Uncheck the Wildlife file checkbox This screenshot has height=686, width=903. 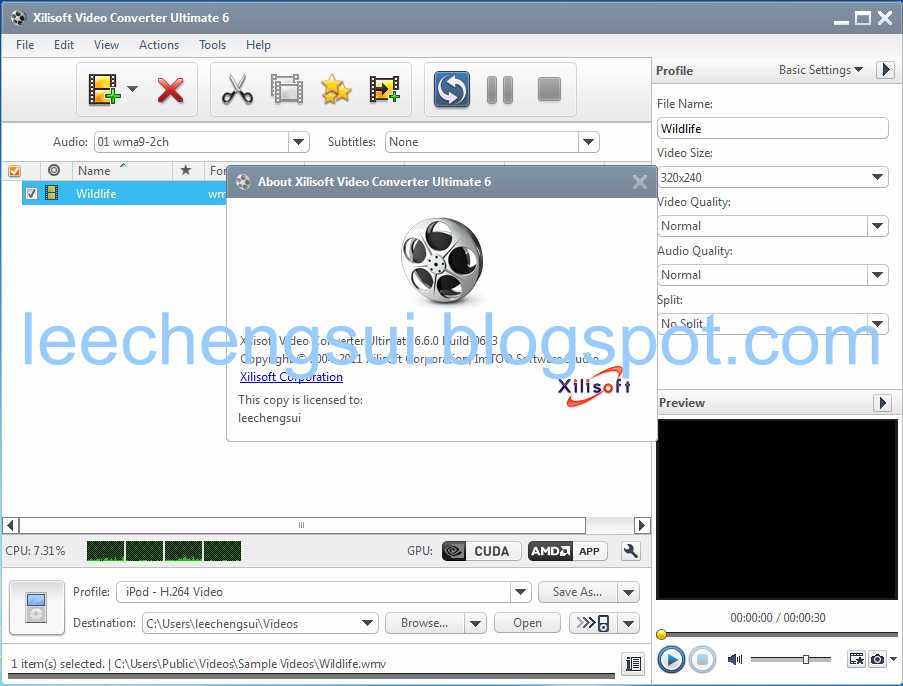(x=32, y=193)
